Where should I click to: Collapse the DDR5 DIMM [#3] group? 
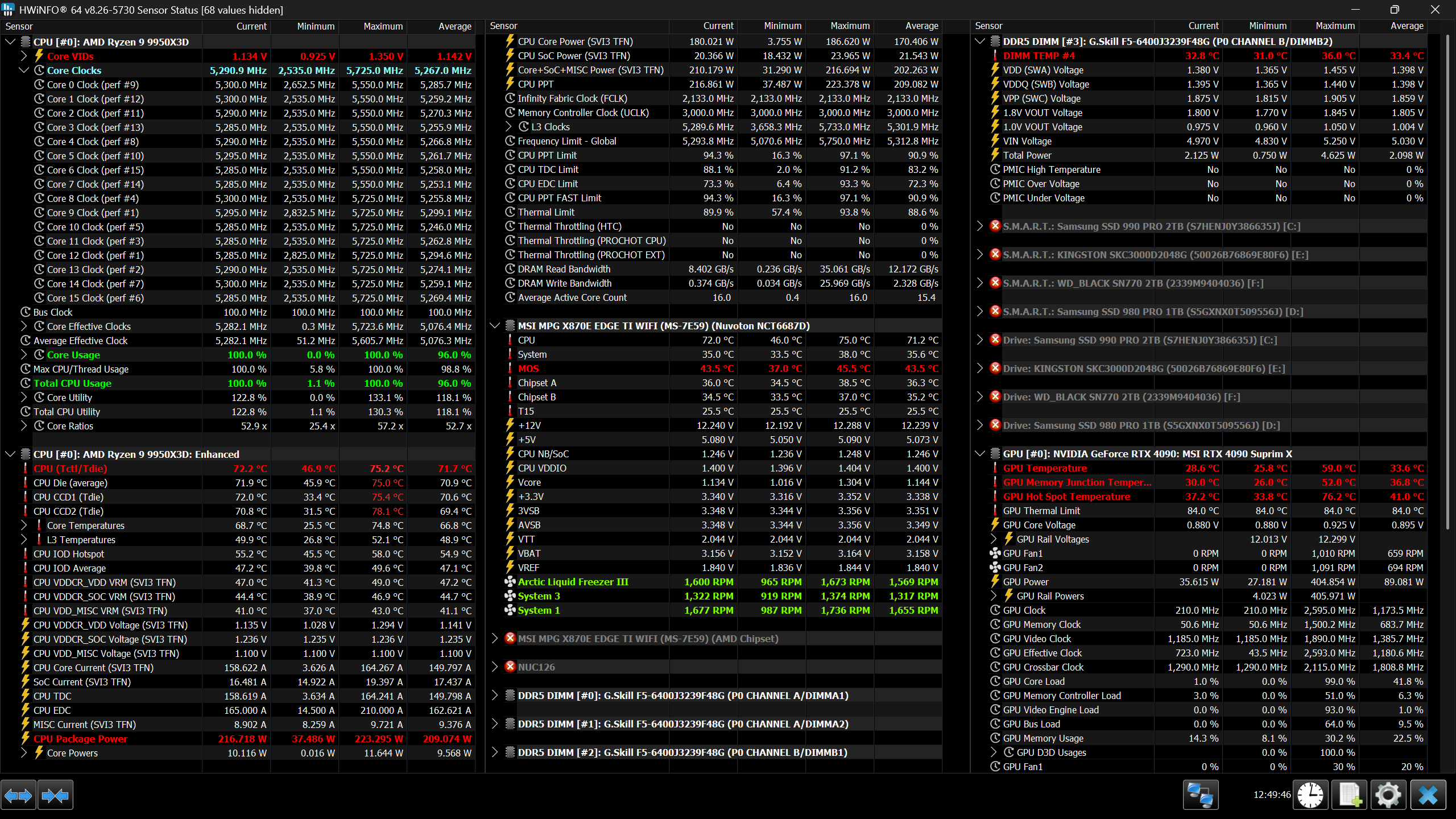pyautogui.click(x=980, y=41)
